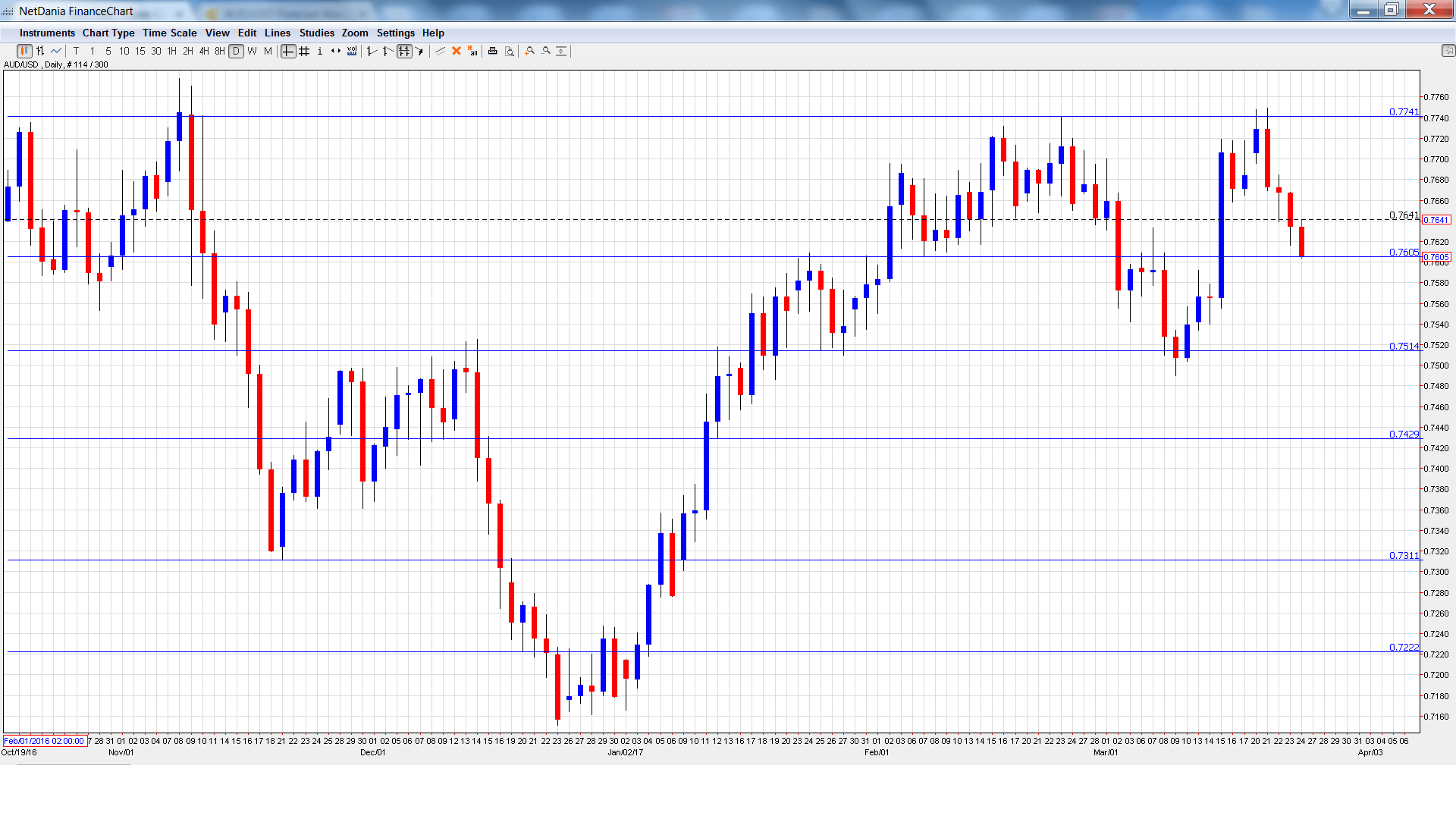Click the panel toggle icon at top right

coord(1448,51)
